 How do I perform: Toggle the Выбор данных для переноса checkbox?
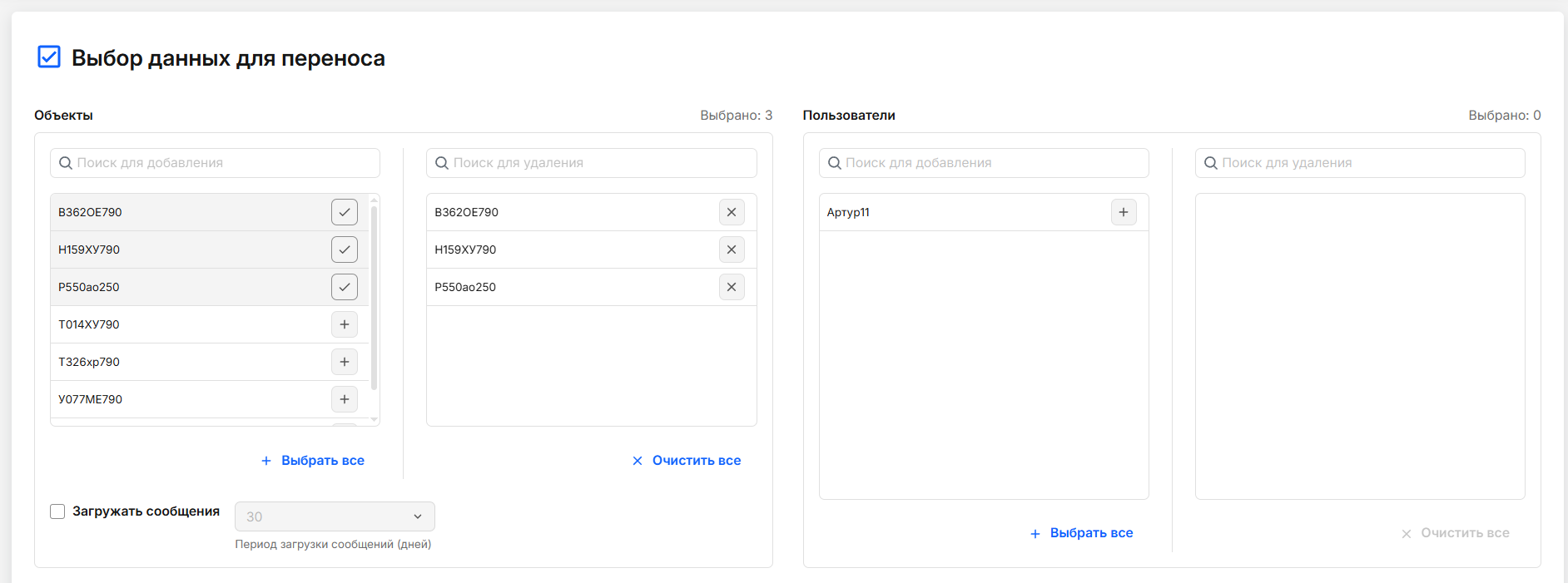point(49,57)
